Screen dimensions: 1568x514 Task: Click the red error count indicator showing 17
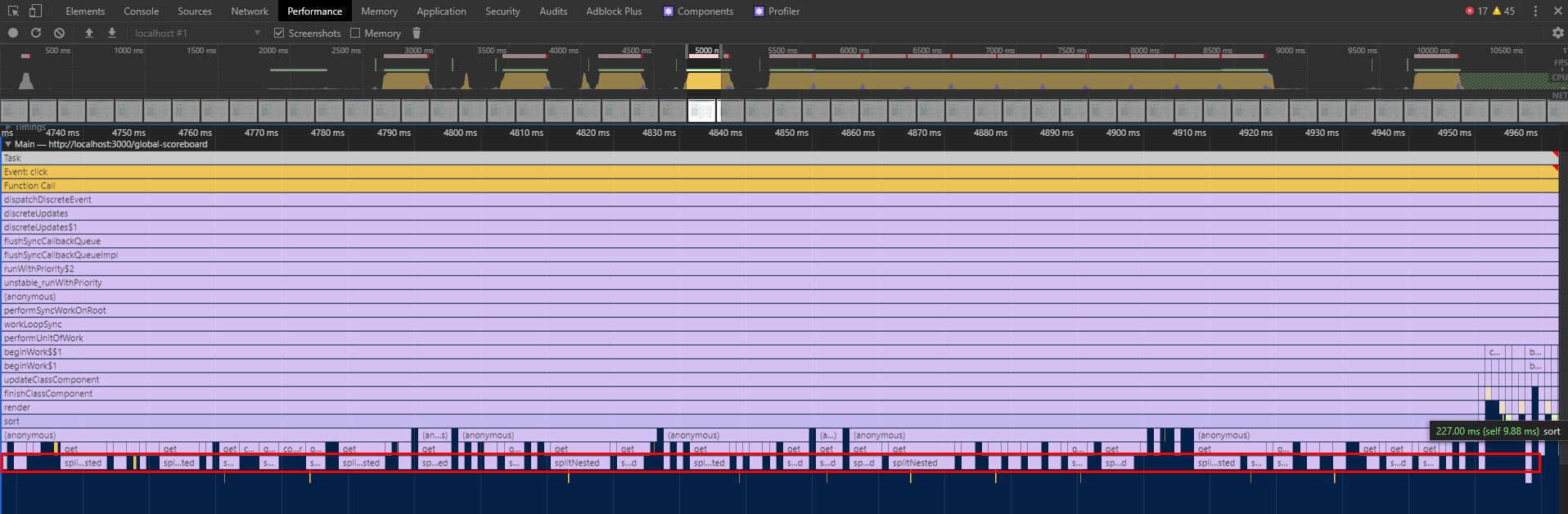pyautogui.click(x=1476, y=11)
